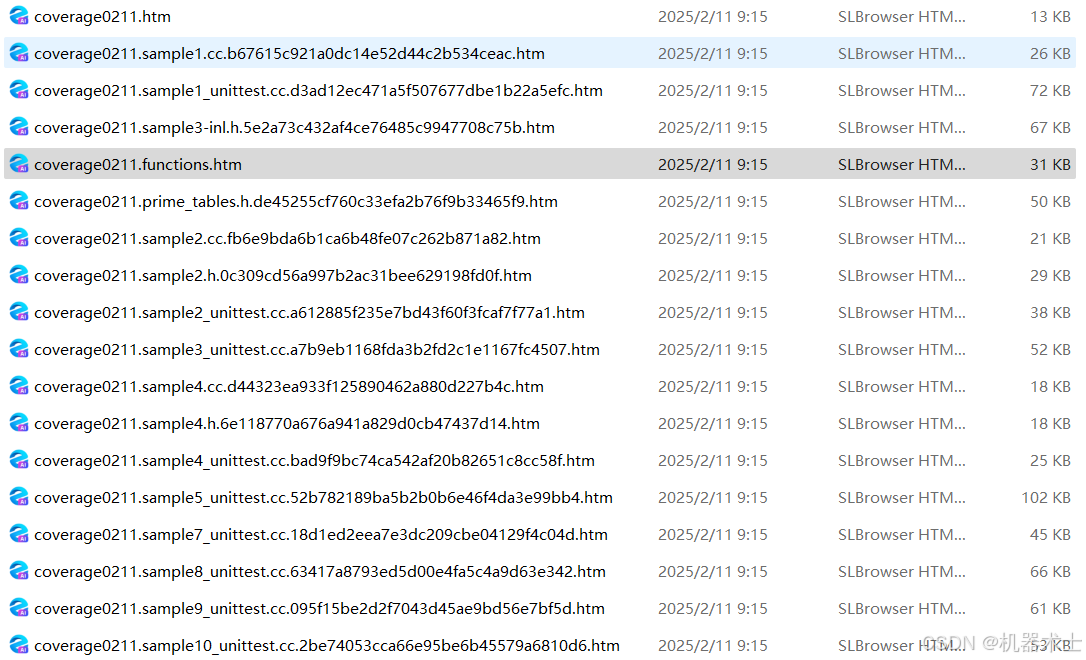The height and width of the screenshot is (660, 1086).
Task: Click the SLBrowser HTML type label for coverage0211.htm
Action: tap(902, 16)
